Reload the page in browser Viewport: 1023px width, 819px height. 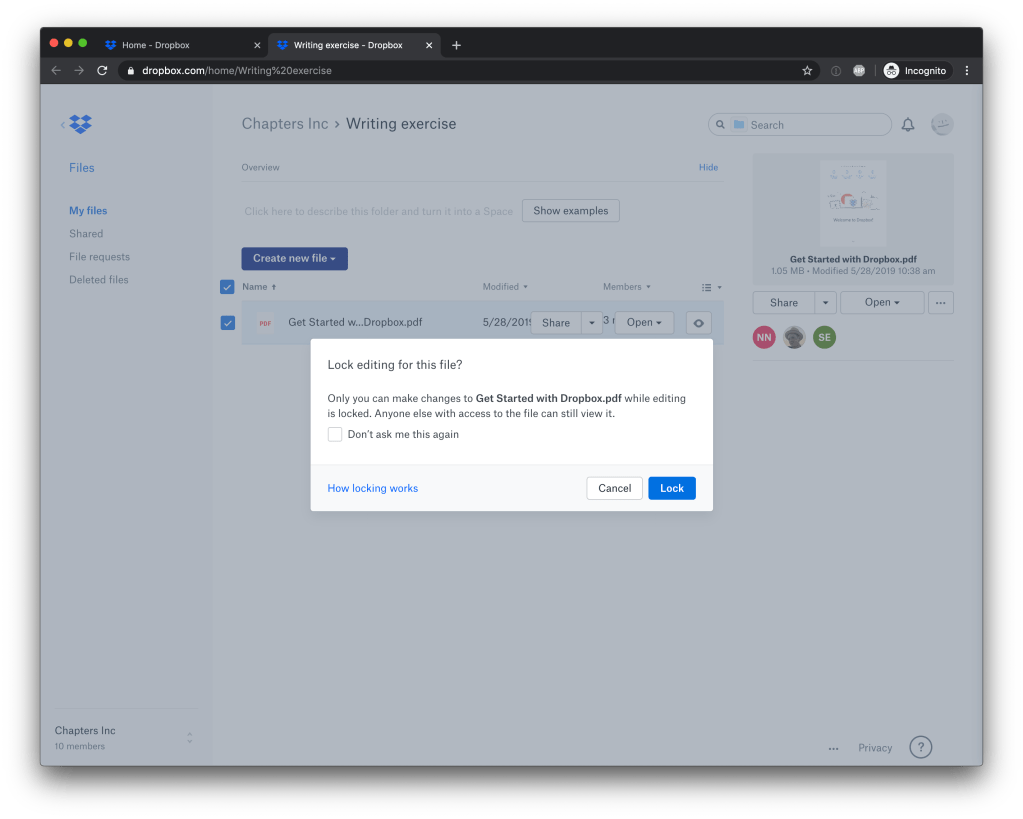[102, 71]
